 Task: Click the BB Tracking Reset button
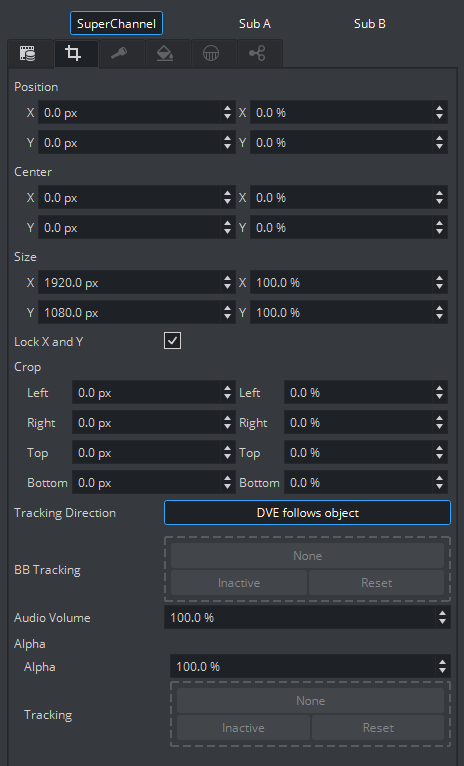(377, 582)
